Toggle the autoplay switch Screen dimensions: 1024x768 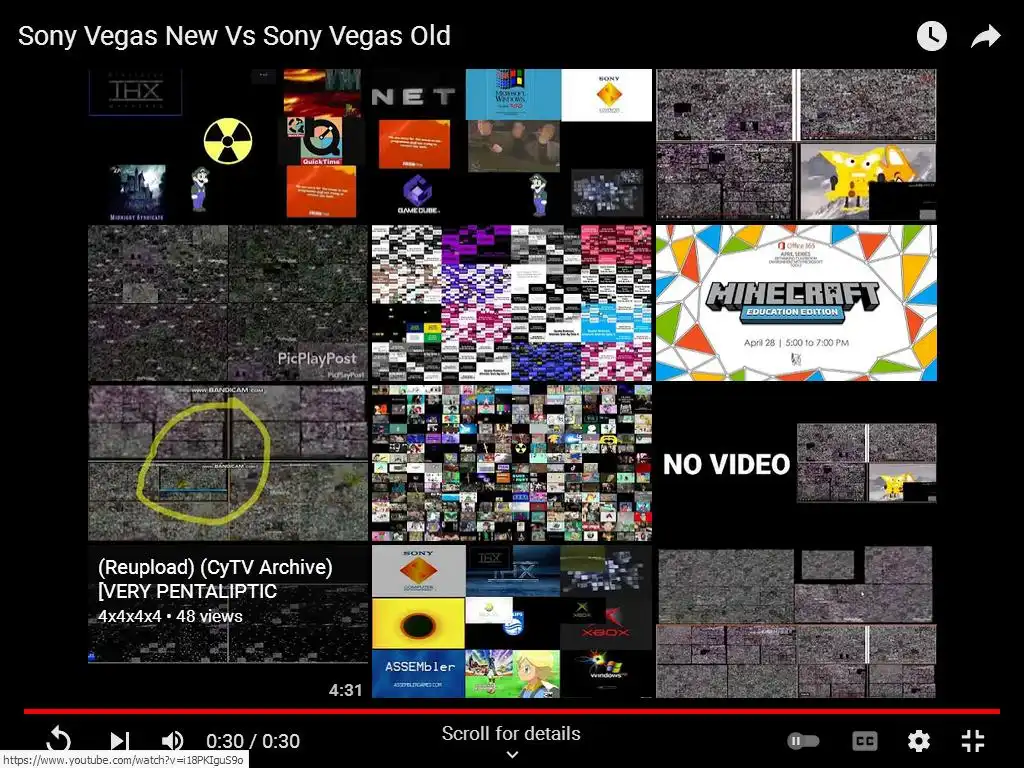(x=803, y=741)
